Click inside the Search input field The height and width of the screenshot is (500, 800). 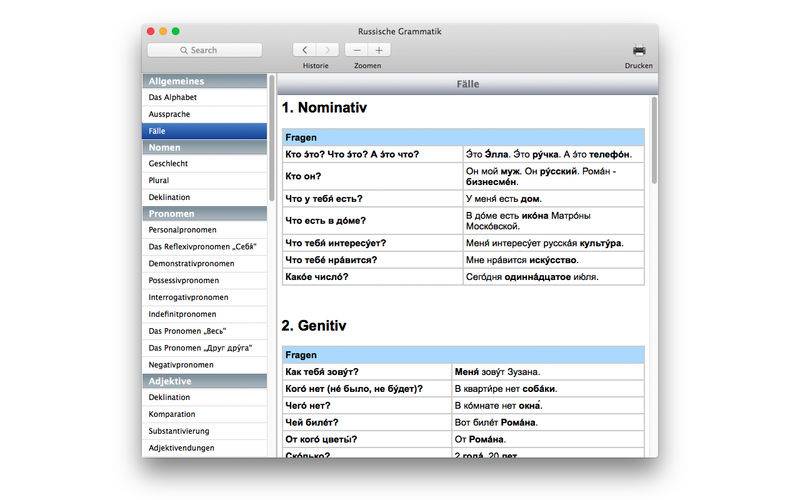click(x=215, y=50)
